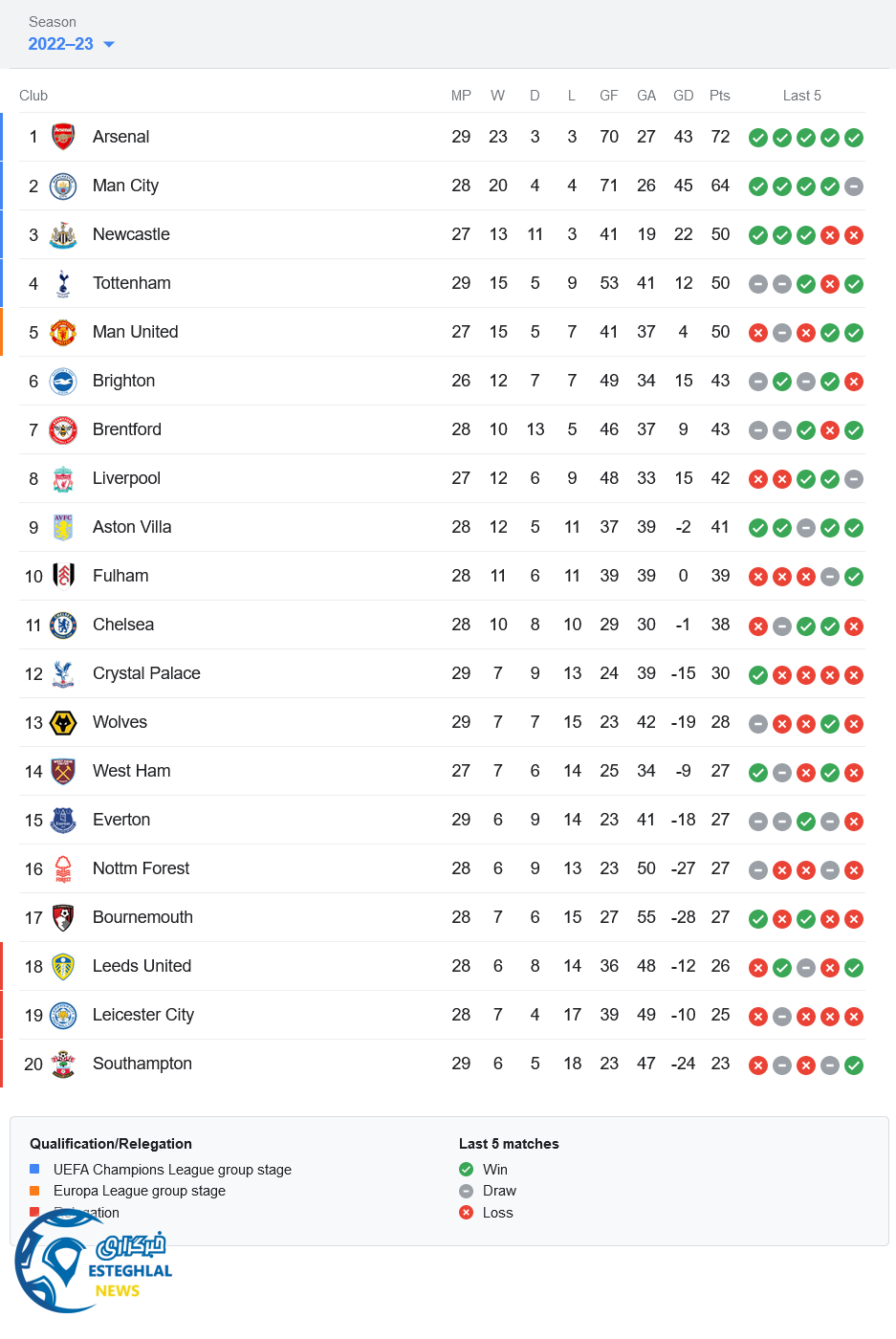Click the GD column header
This screenshot has width=896, height=1339.
[x=683, y=96]
